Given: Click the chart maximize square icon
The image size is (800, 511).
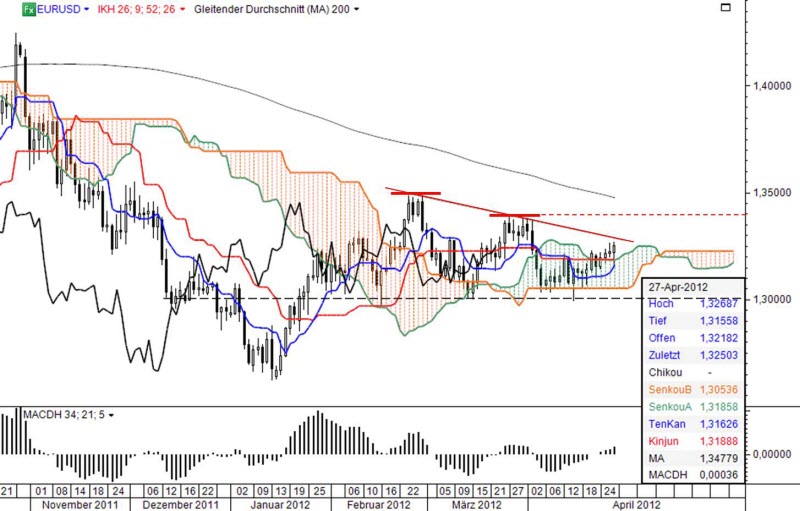Looking at the screenshot, I should [x=725, y=7].
